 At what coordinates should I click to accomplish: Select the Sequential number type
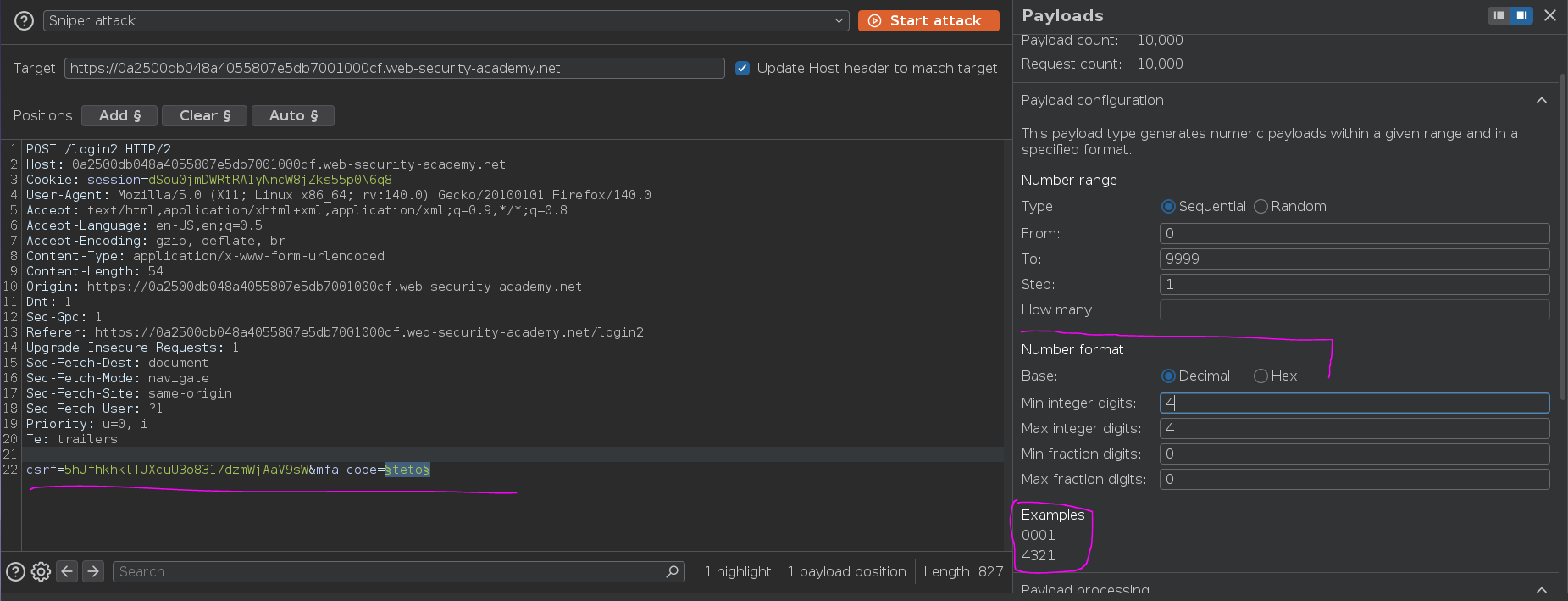(x=1168, y=206)
